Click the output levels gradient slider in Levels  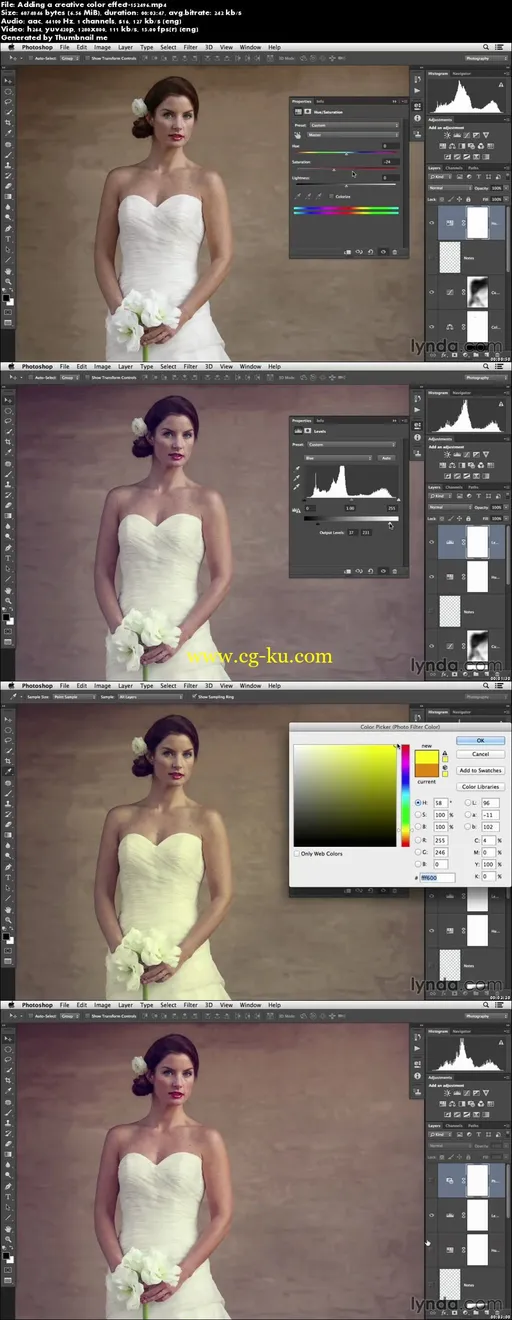[351, 518]
